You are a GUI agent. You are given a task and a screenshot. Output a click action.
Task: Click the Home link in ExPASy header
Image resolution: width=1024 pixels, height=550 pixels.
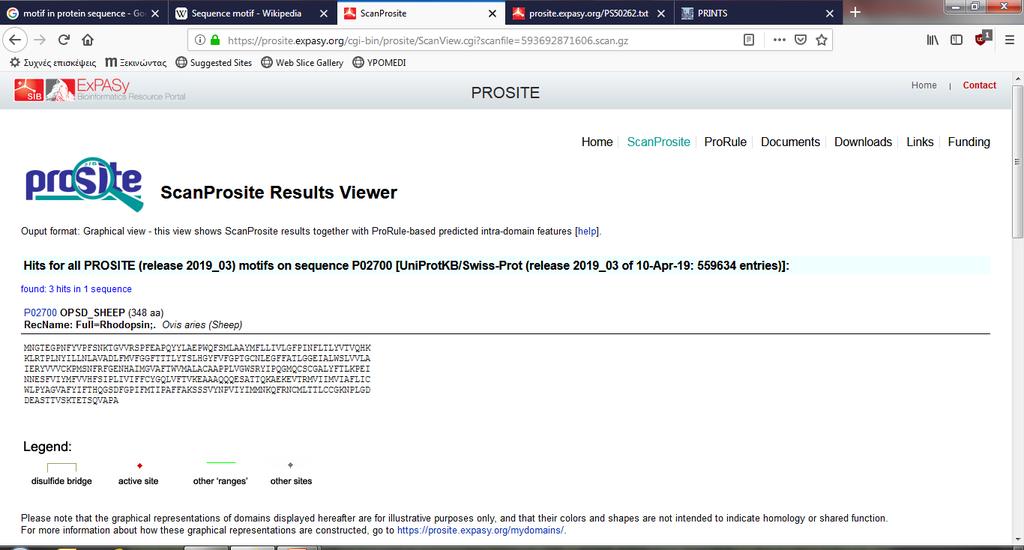923,85
